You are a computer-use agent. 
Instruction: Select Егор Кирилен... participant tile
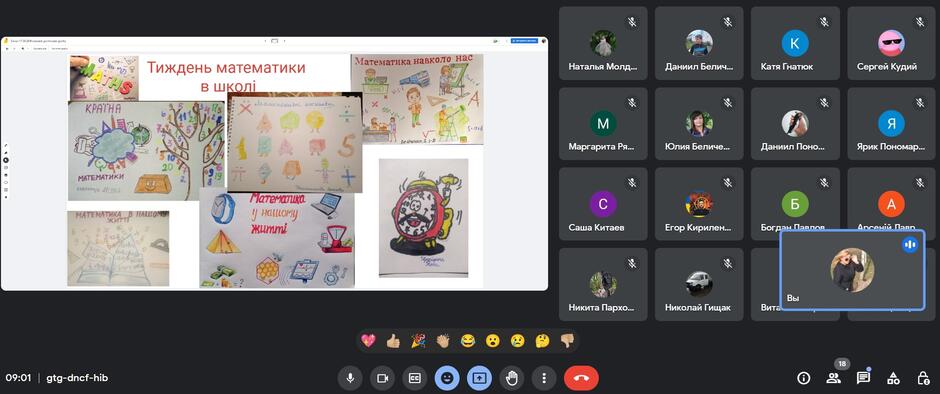click(699, 204)
